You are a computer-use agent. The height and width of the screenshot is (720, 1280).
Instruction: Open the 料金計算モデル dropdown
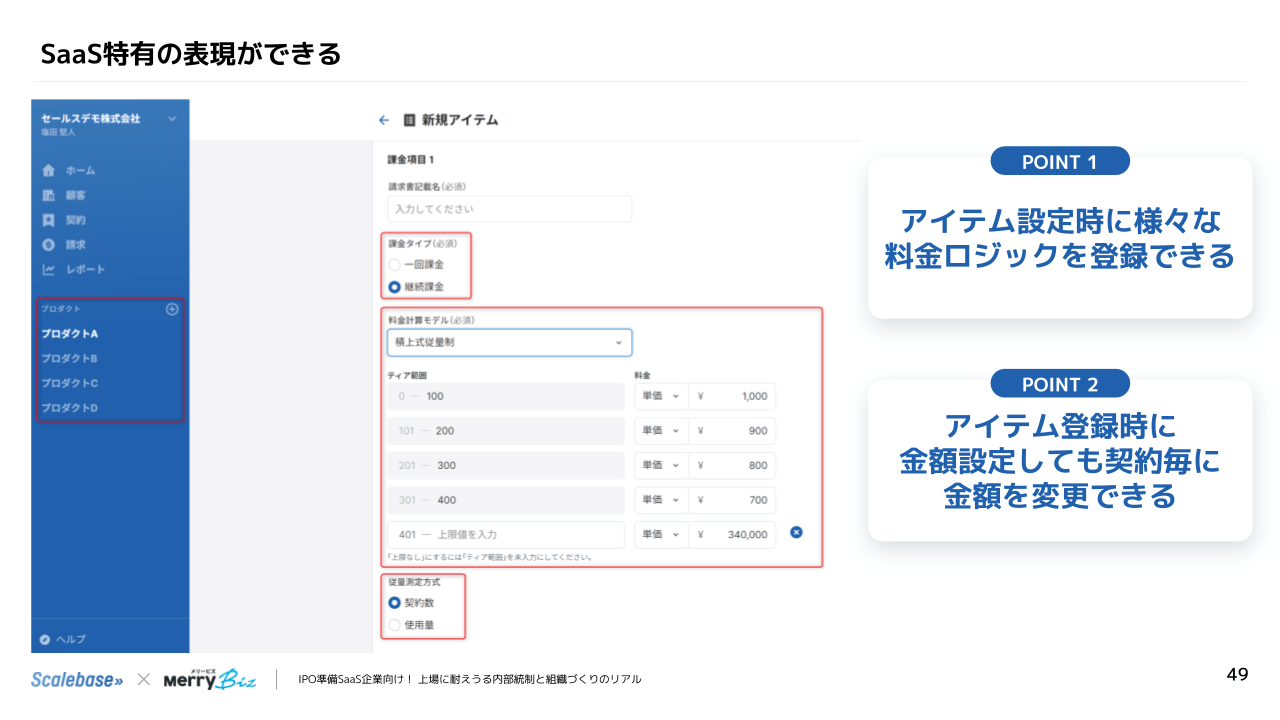point(509,342)
